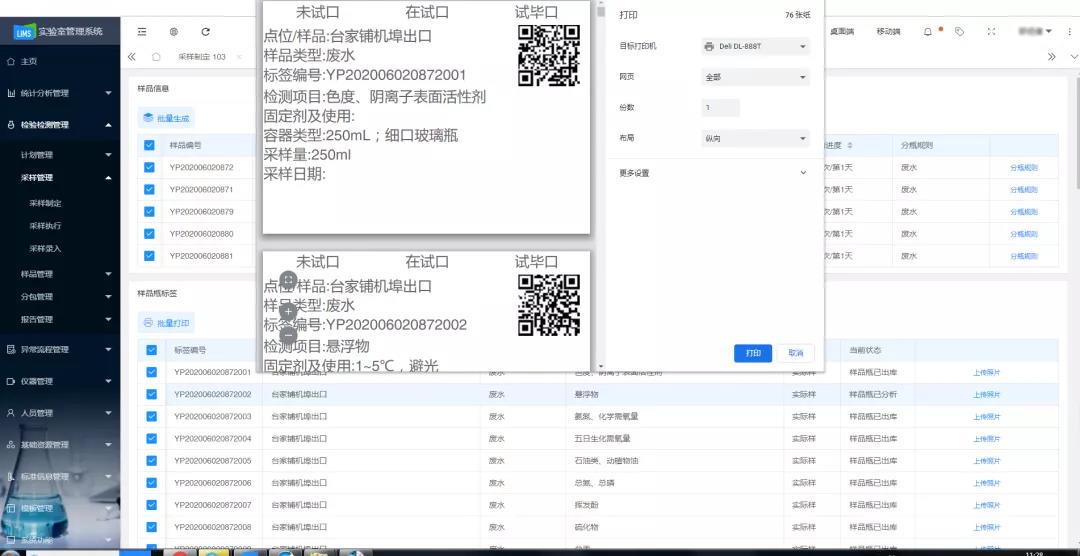The width and height of the screenshot is (1080, 556).
Task: Open 采样录入 in sidebar
Action: (x=45, y=248)
